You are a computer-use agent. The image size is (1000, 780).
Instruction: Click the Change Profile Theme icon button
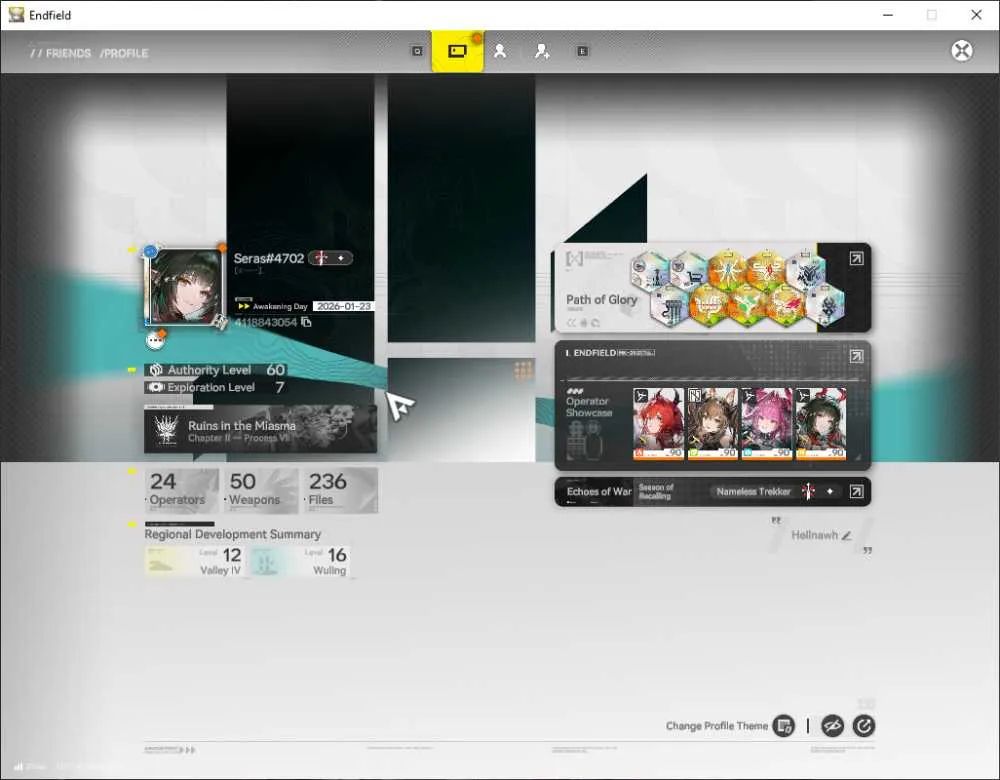coord(783,726)
